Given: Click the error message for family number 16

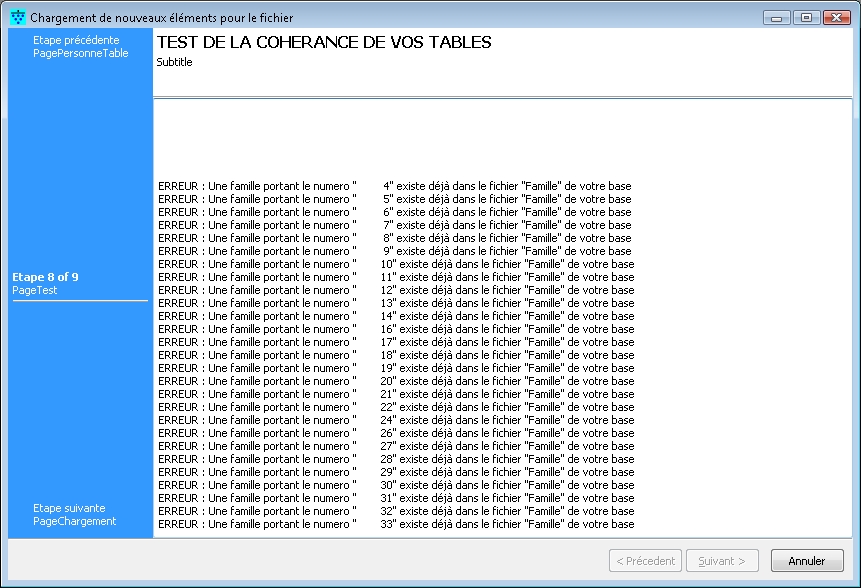Looking at the screenshot, I should [x=394, y=329].
